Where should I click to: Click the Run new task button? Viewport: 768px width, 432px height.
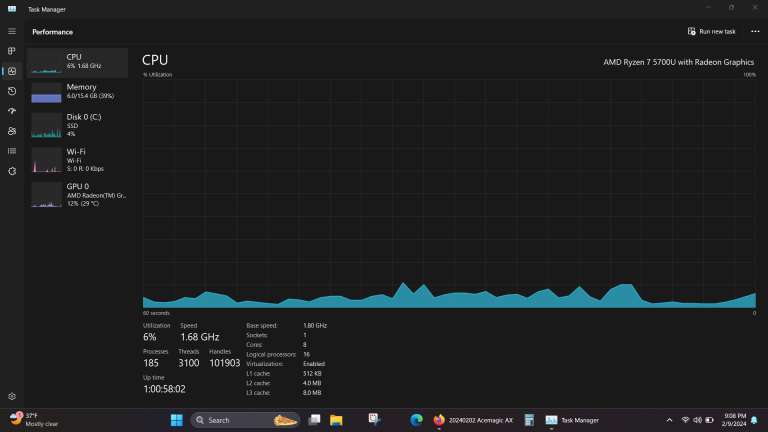pyautogui.click(x=712, y=31)
